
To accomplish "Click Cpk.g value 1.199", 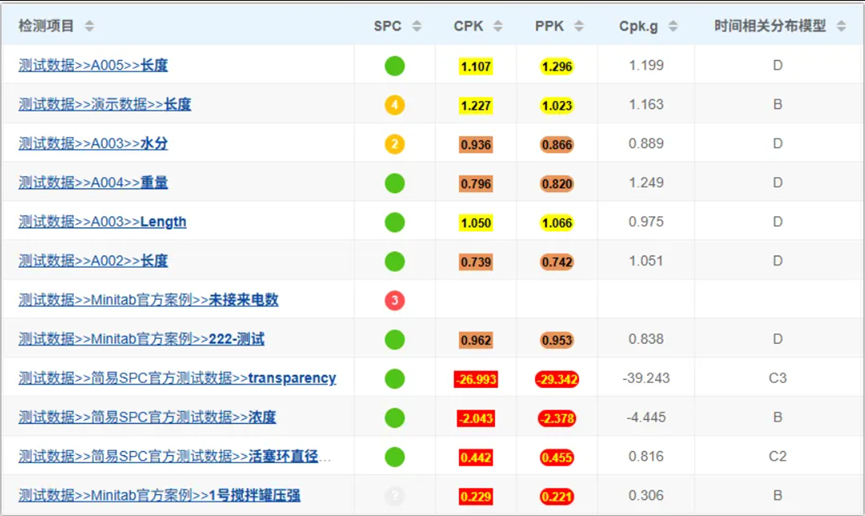I will tap(646, 66).
